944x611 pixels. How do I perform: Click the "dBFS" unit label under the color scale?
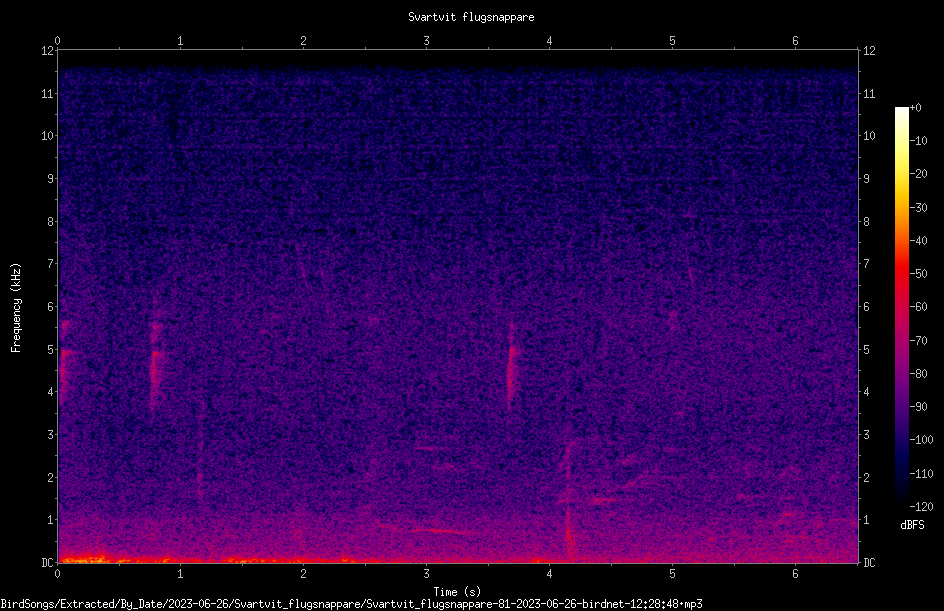tap(912, 525)
